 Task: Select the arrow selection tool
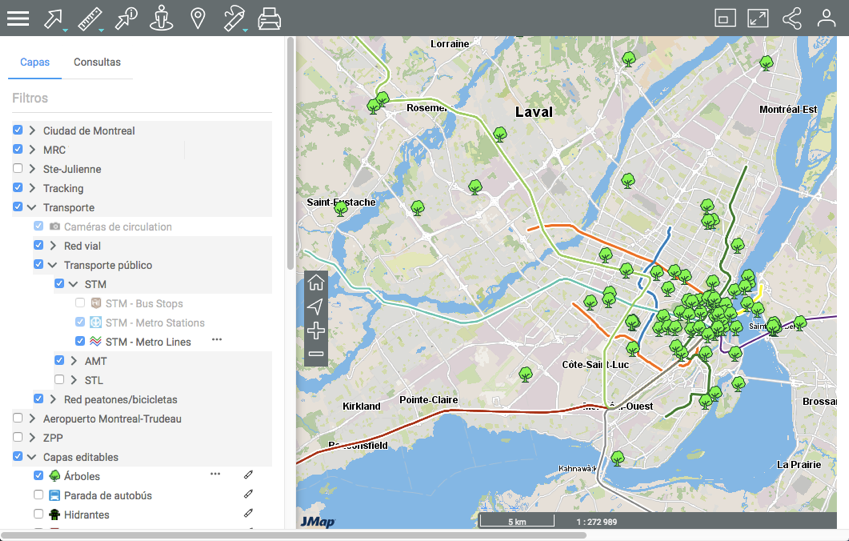[x=54, y=18]
